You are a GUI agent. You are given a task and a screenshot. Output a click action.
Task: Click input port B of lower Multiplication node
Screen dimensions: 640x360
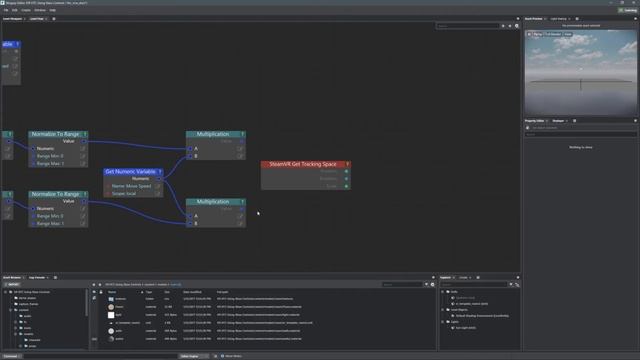click(x=190, y=223)
